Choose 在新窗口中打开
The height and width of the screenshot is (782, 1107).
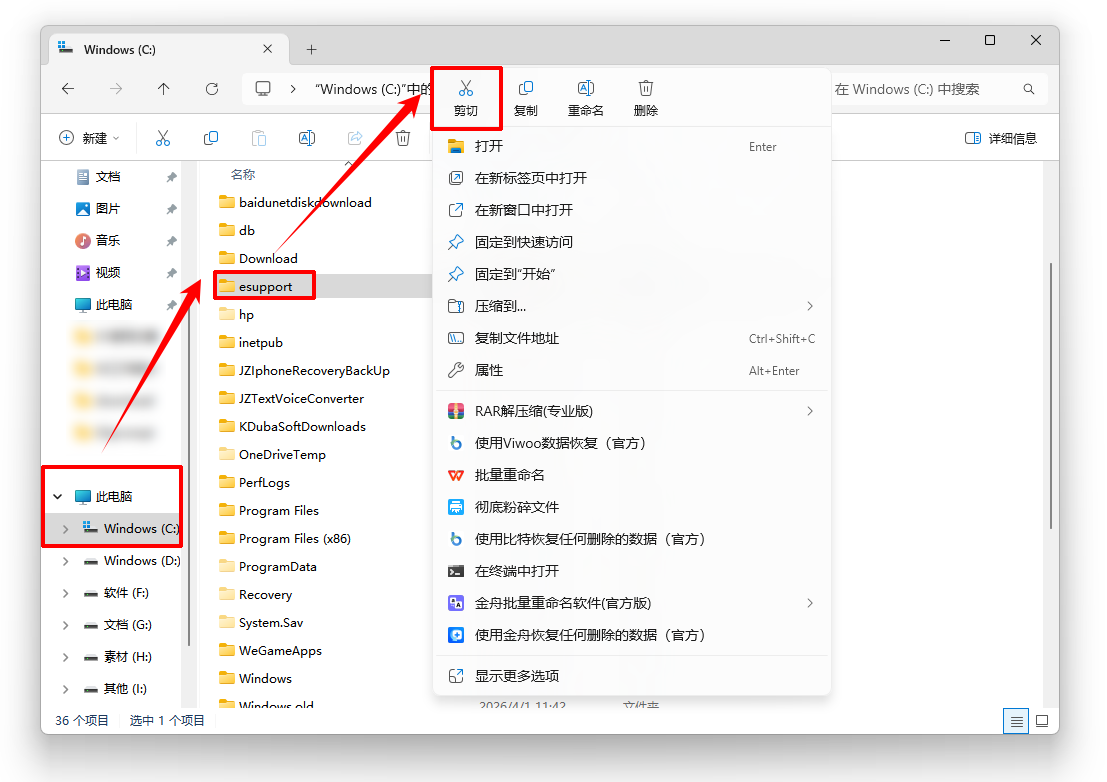631,210
